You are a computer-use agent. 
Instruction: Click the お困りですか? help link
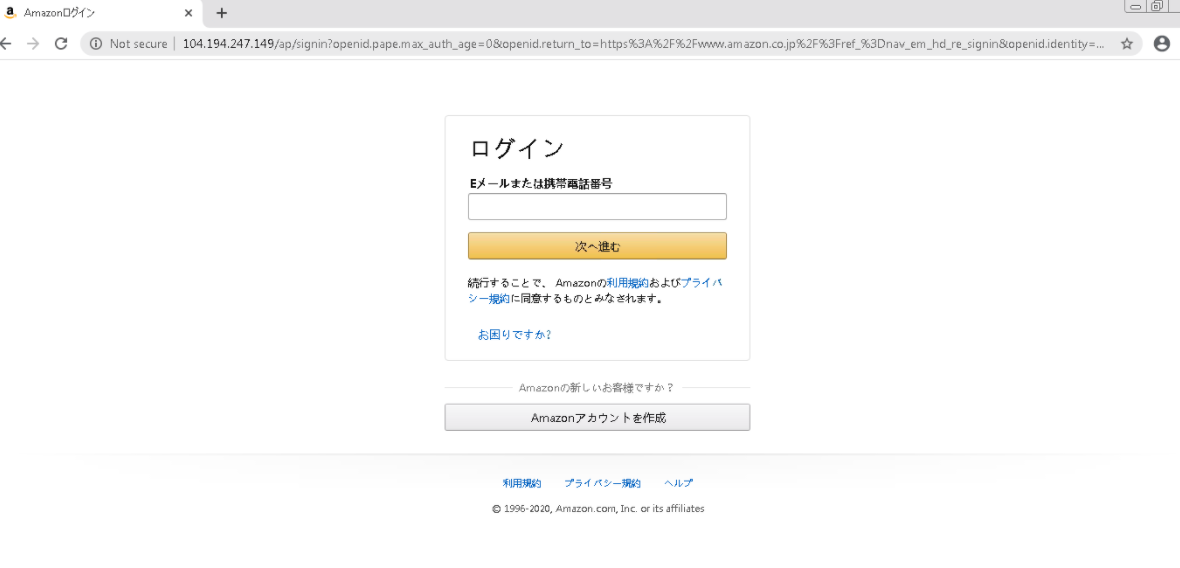pyautogui.click(x=515, y=335)
